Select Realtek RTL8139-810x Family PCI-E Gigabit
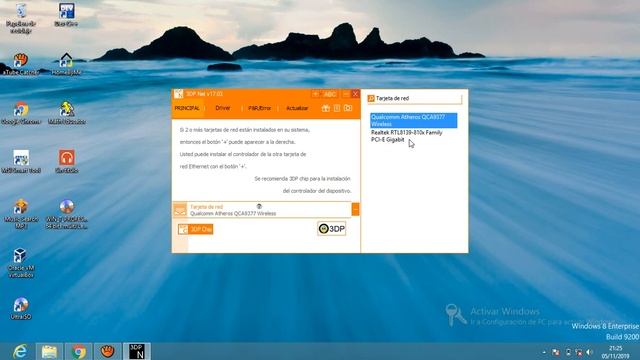This screenshot has height=360, width=640. click(413, 136)
